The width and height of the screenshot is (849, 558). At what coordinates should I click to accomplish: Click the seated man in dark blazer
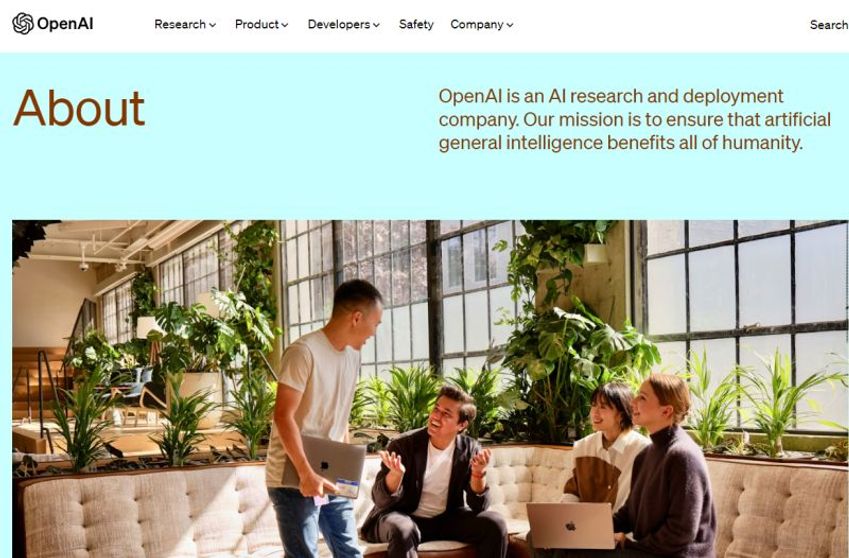pyautogui.click(x=433, y=471)
